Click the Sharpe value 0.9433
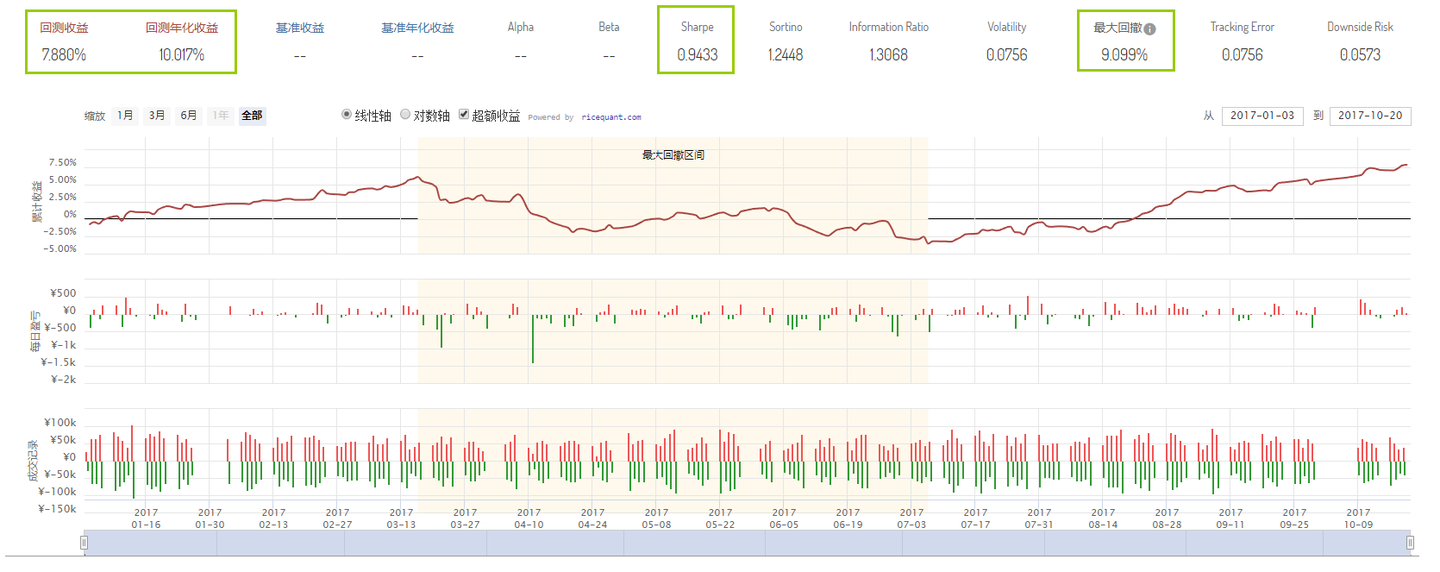 coord(696,55)
